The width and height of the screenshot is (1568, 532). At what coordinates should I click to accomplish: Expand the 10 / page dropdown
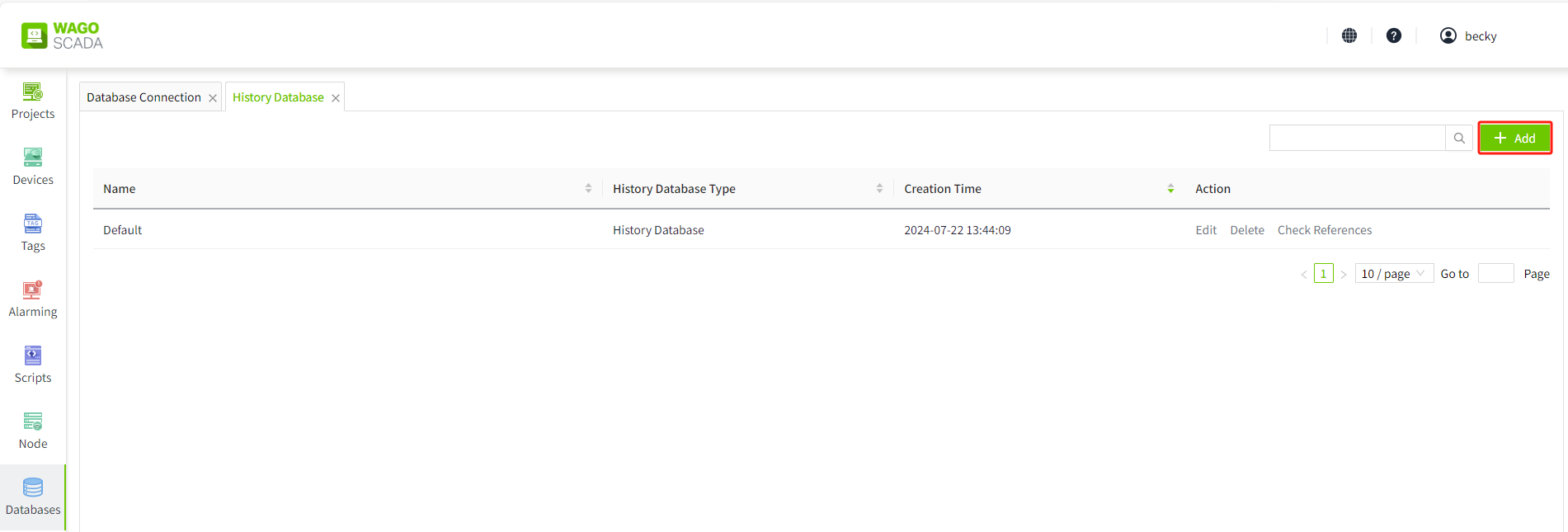tap(1394, 274)
